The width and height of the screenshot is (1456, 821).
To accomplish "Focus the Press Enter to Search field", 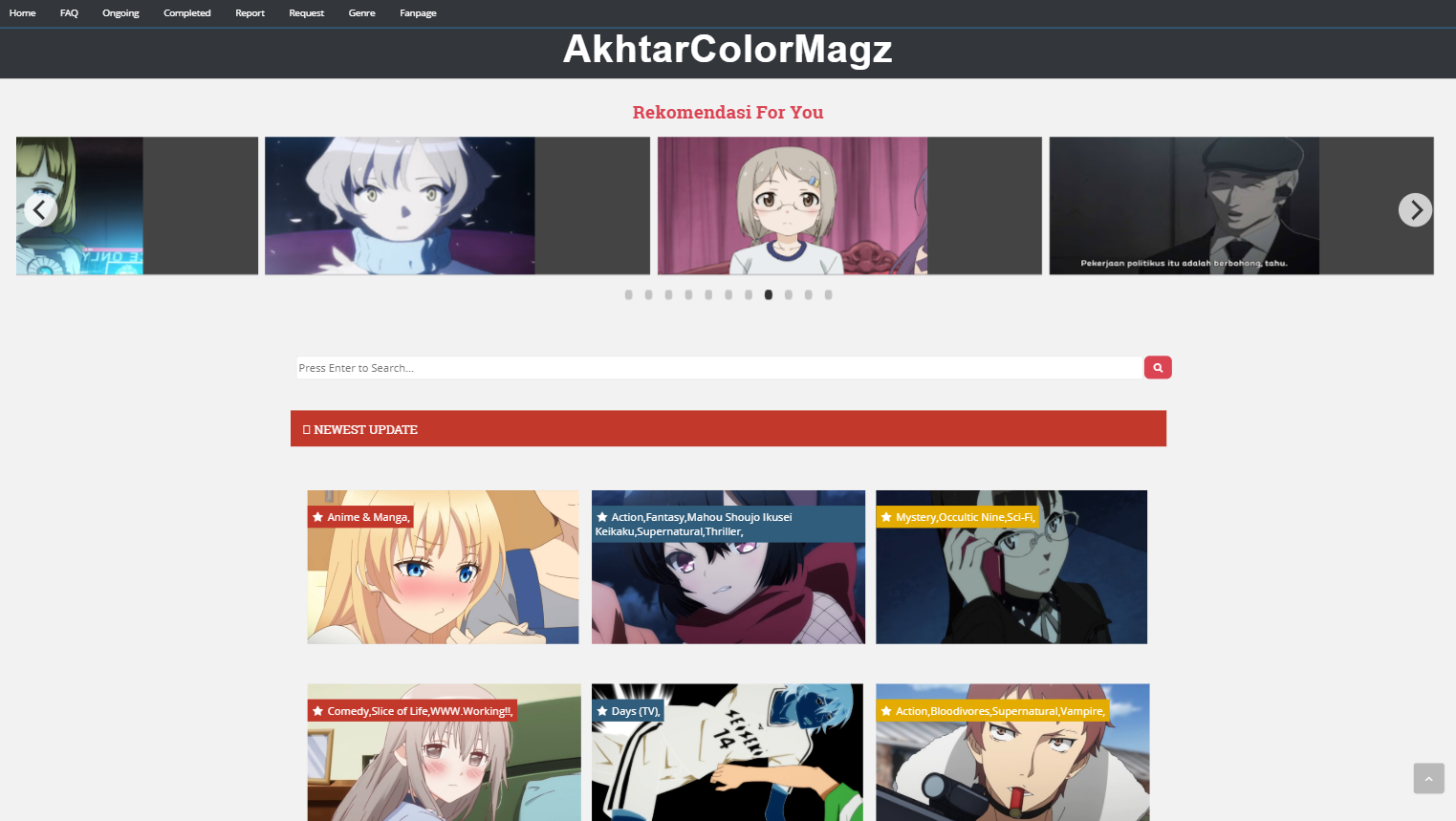I will pos(719,368).
